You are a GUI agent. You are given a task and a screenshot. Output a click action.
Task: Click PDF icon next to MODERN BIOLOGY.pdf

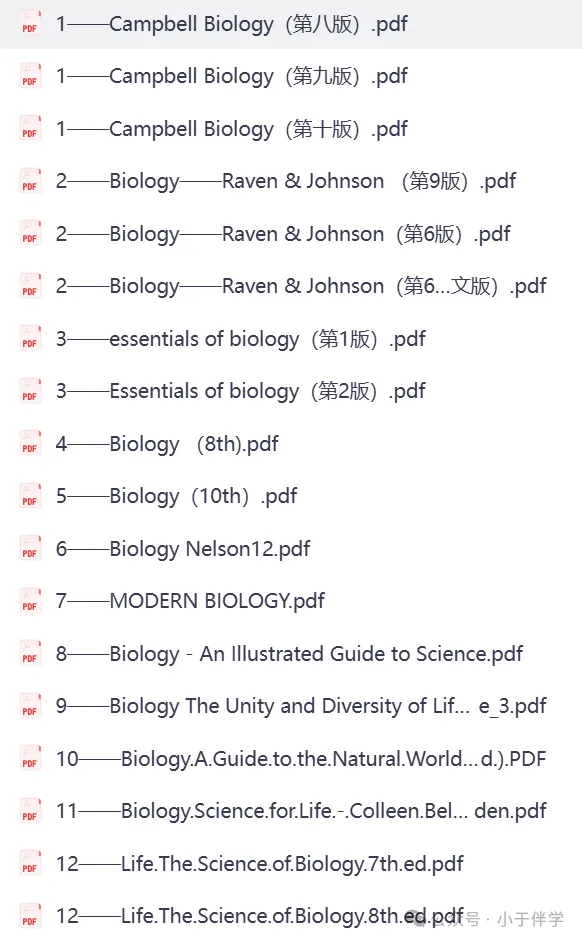click(30, 601)
